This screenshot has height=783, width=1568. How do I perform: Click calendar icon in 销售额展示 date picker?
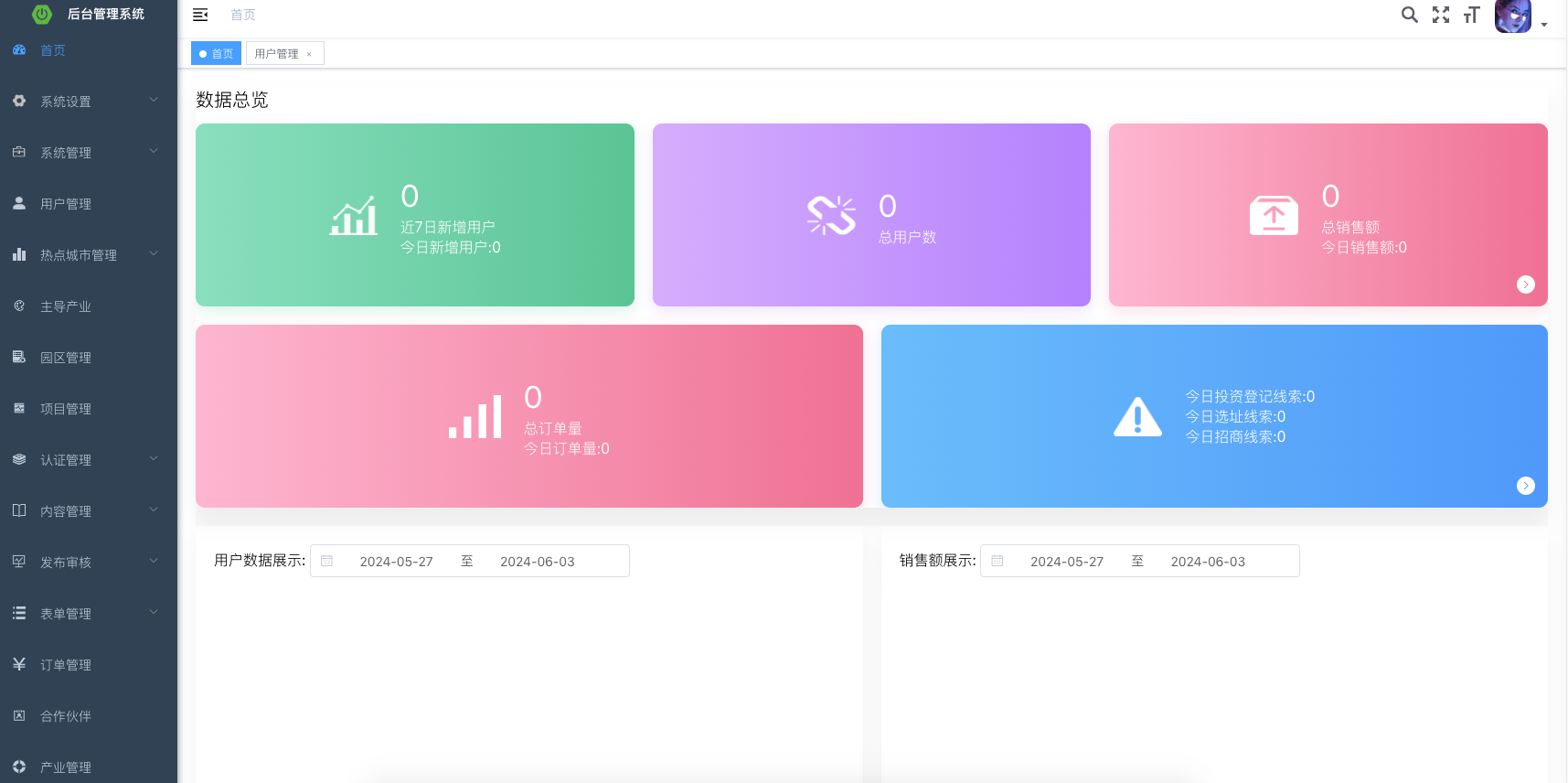997,562
